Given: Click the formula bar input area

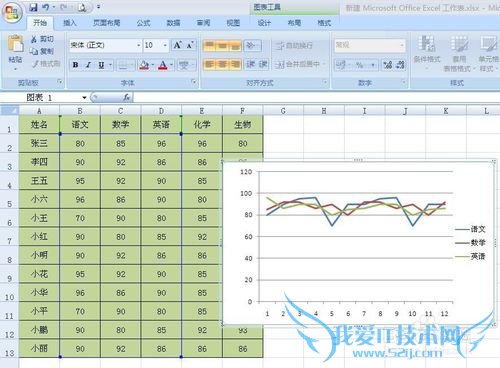Looking at the screenshot, I should (x=317, y=97).
